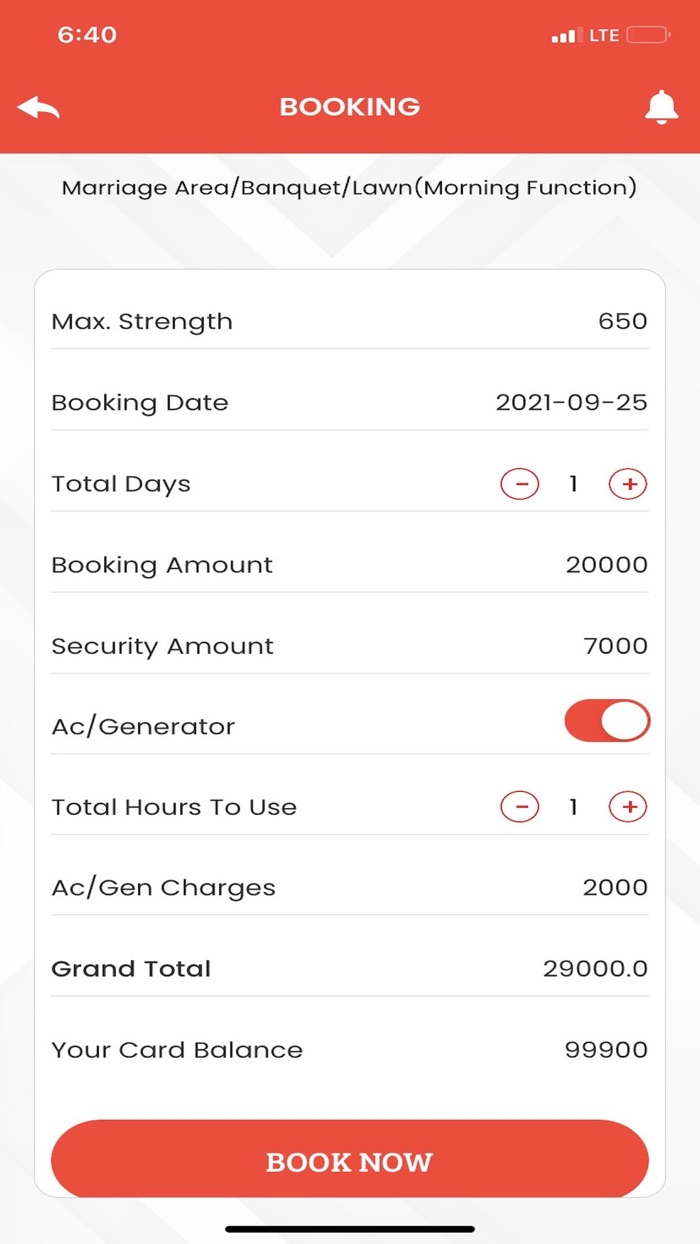Tap Your Card Balance 99900 value
This screenshot has height=1244, width=700.
[x=606, y=1050]
